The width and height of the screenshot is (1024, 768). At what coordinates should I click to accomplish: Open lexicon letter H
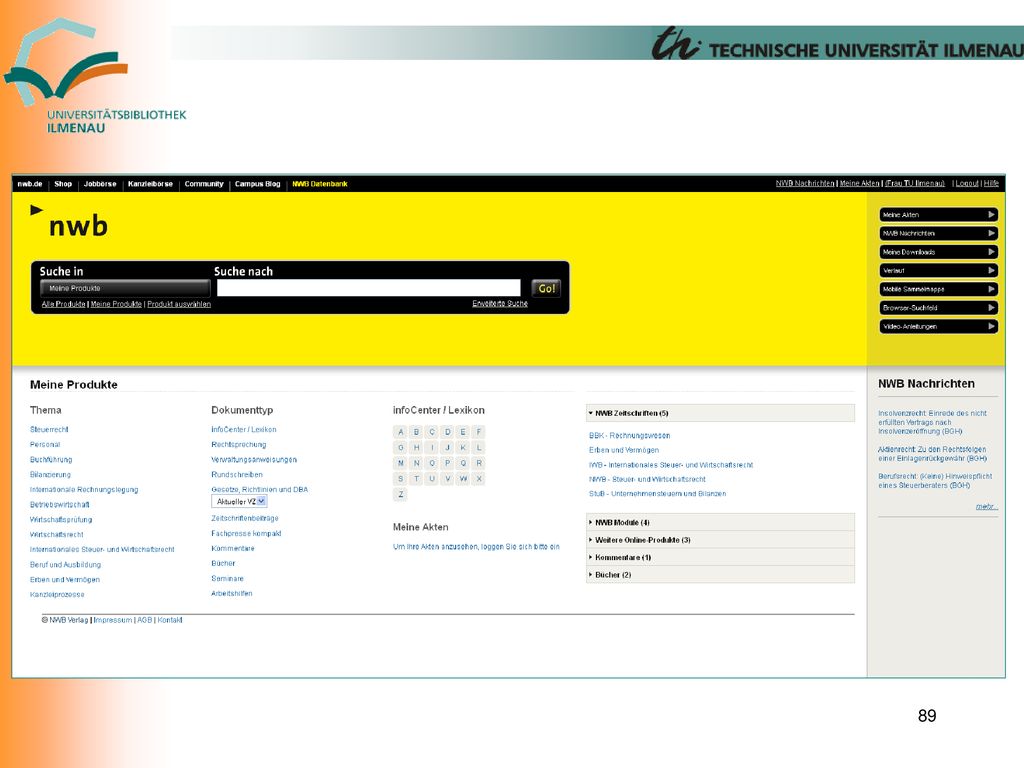417,448
